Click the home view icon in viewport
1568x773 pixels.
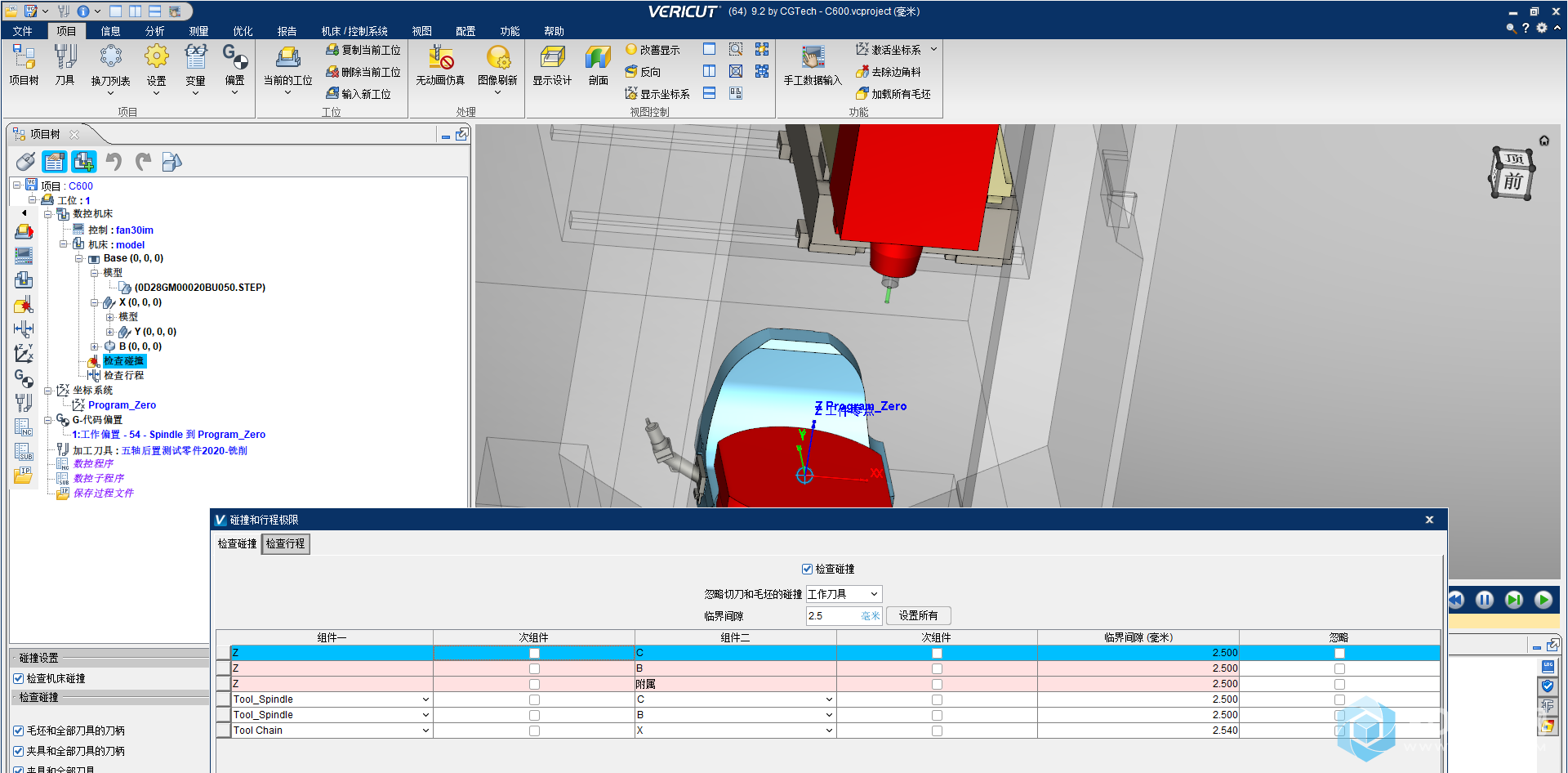pos(1543,141)
